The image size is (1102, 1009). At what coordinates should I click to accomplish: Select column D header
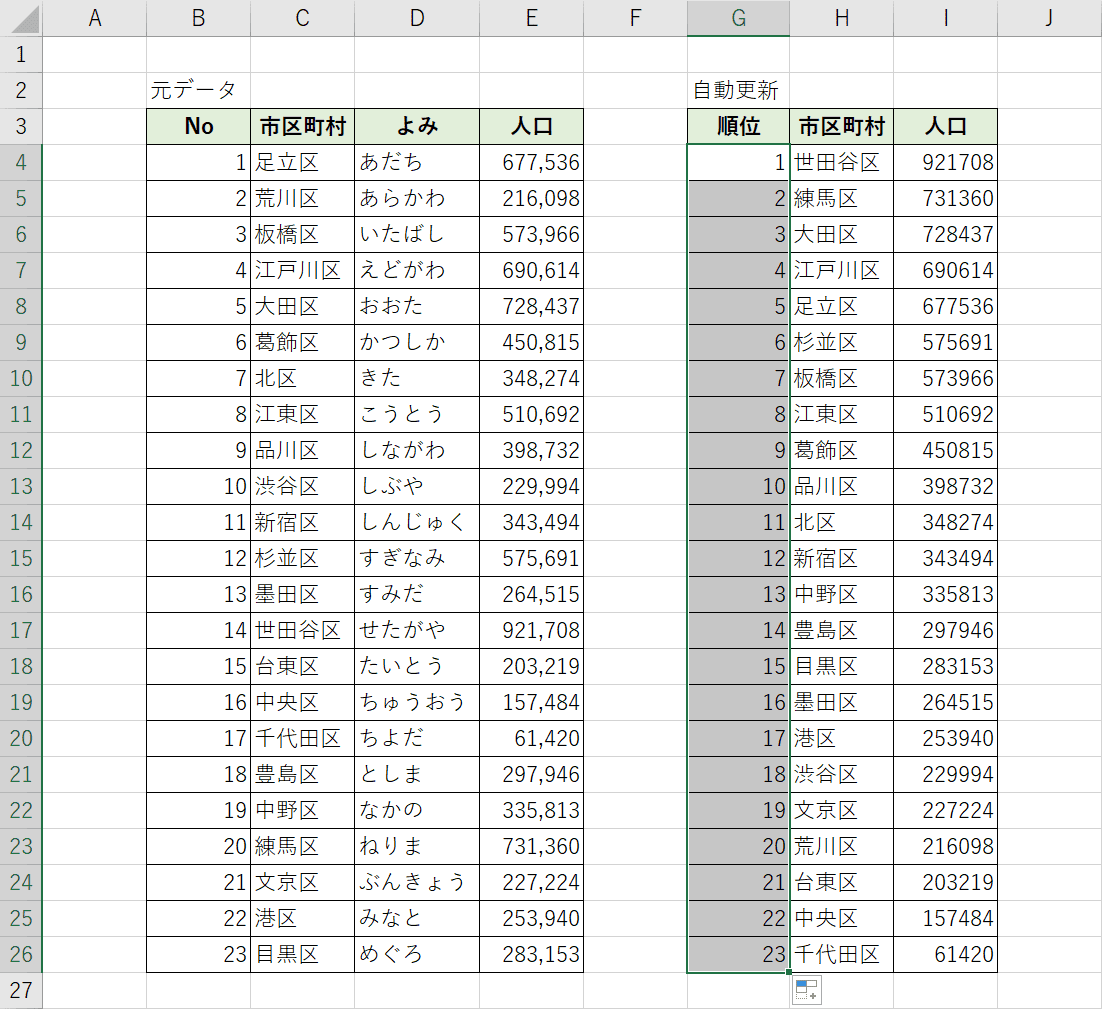[x=417, y=18]
